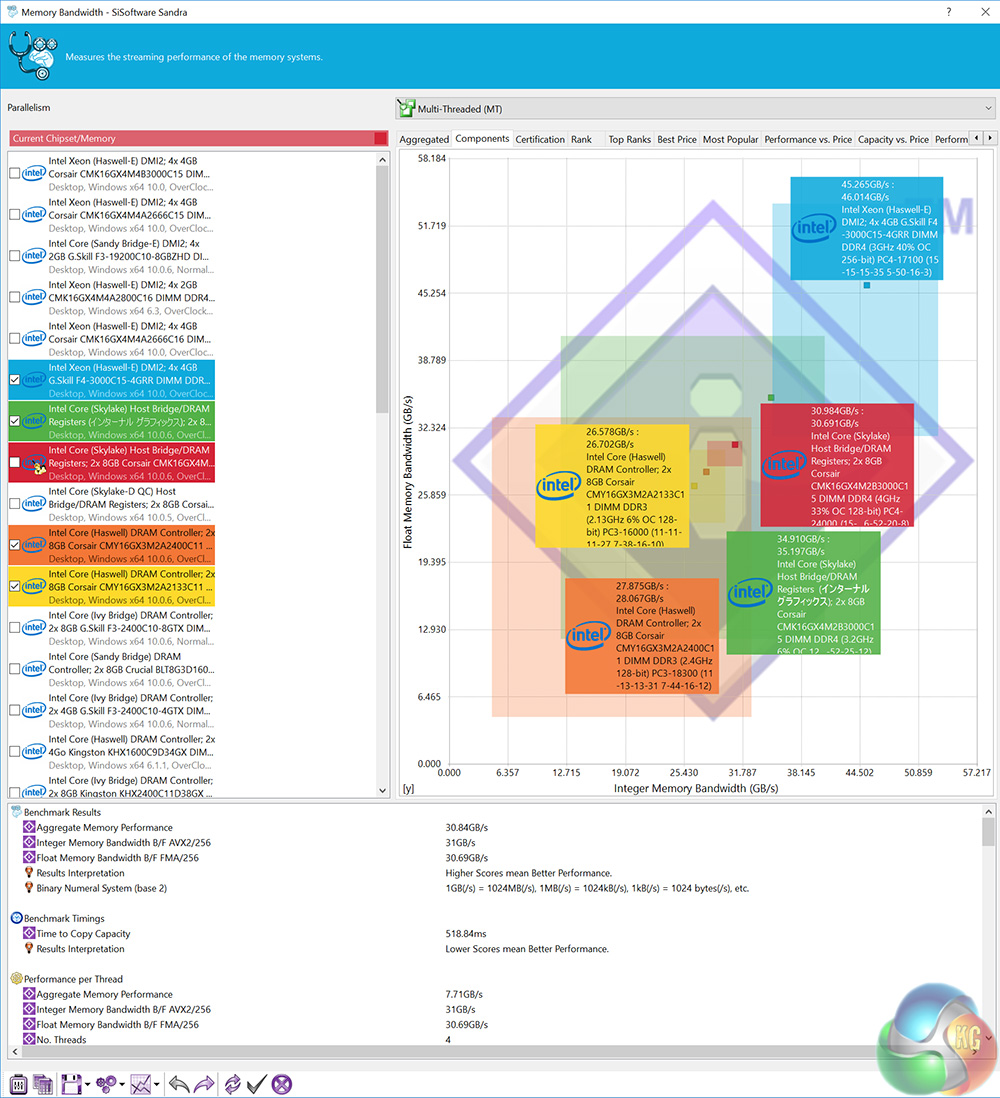Click the Intel logo in the blue chart box
This screenshot has height=1098, width=1000.
click(x=814, y=228)
